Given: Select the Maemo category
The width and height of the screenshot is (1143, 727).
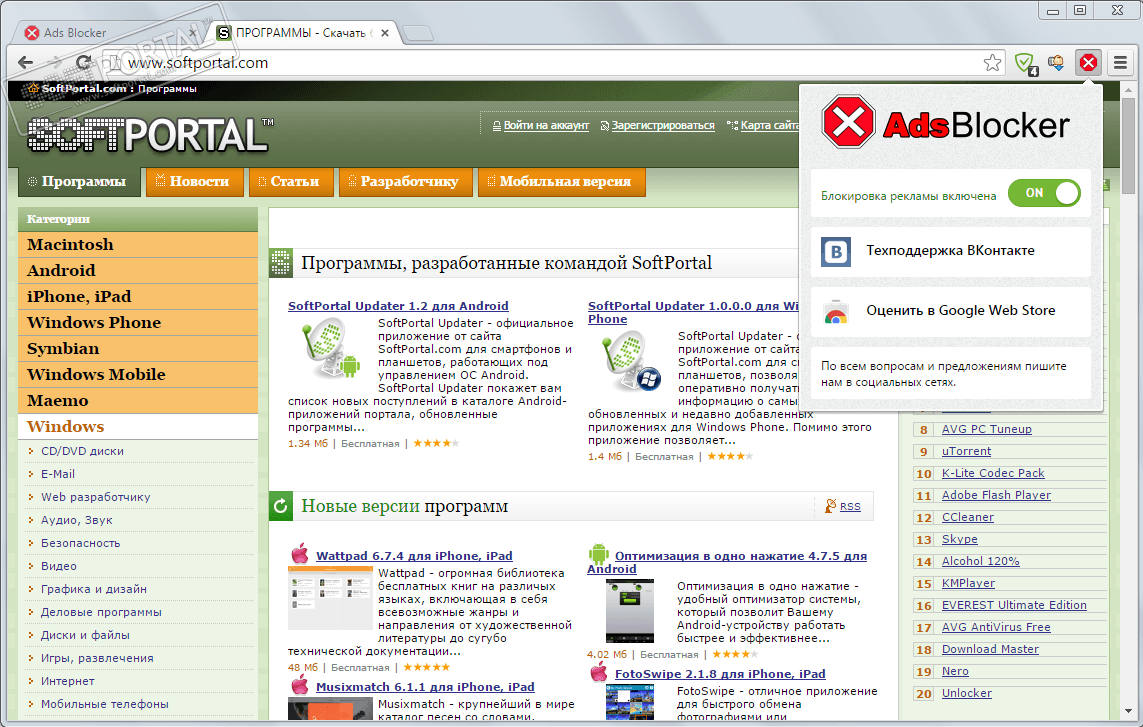Looking at the screenshot, I should pos(138,400).
